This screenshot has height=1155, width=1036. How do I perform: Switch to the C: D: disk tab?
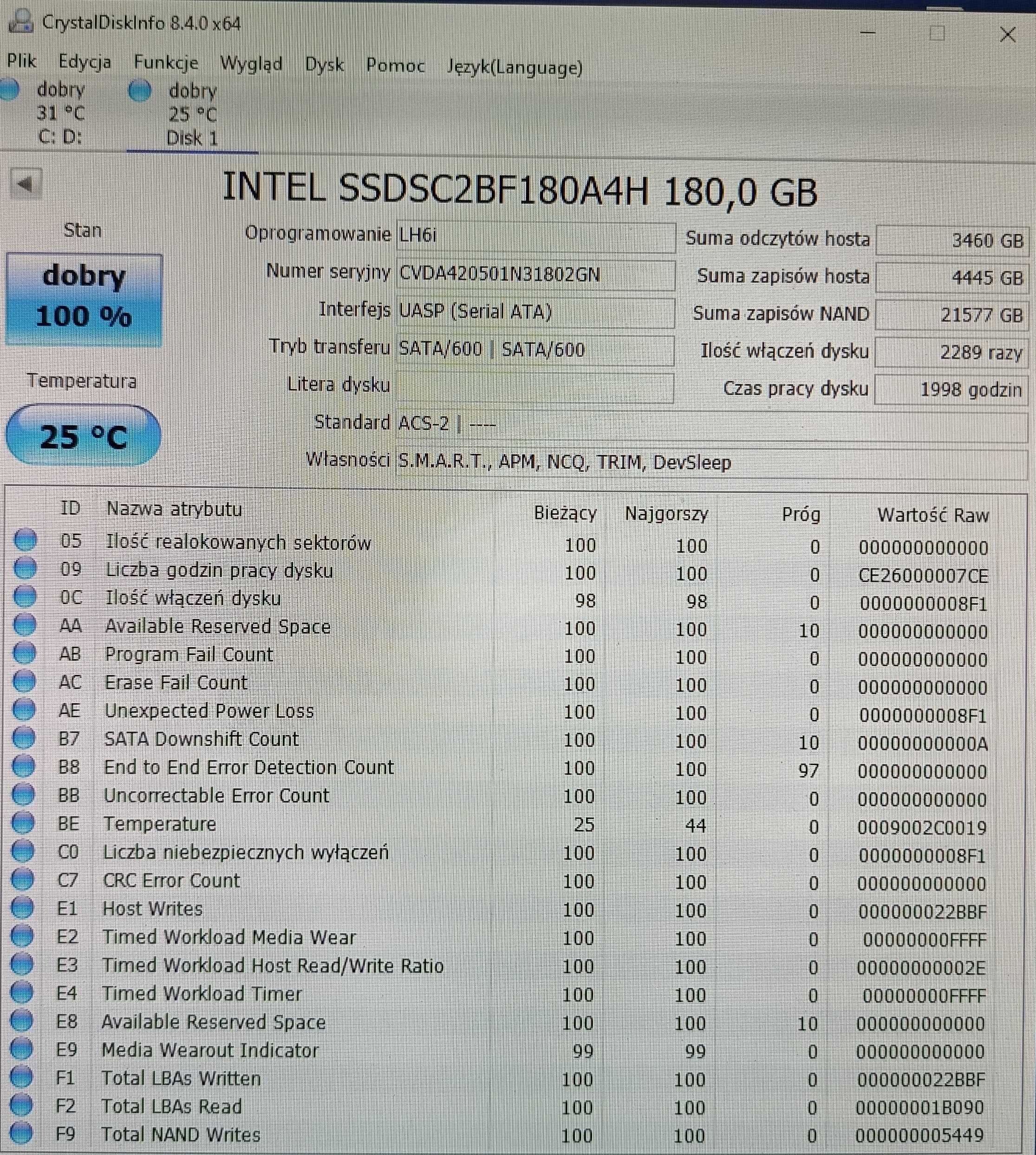[x=60, y=113]
